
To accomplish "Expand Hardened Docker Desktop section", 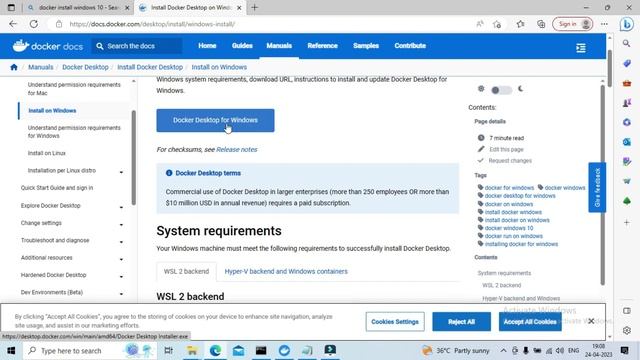I will point(121,277).
